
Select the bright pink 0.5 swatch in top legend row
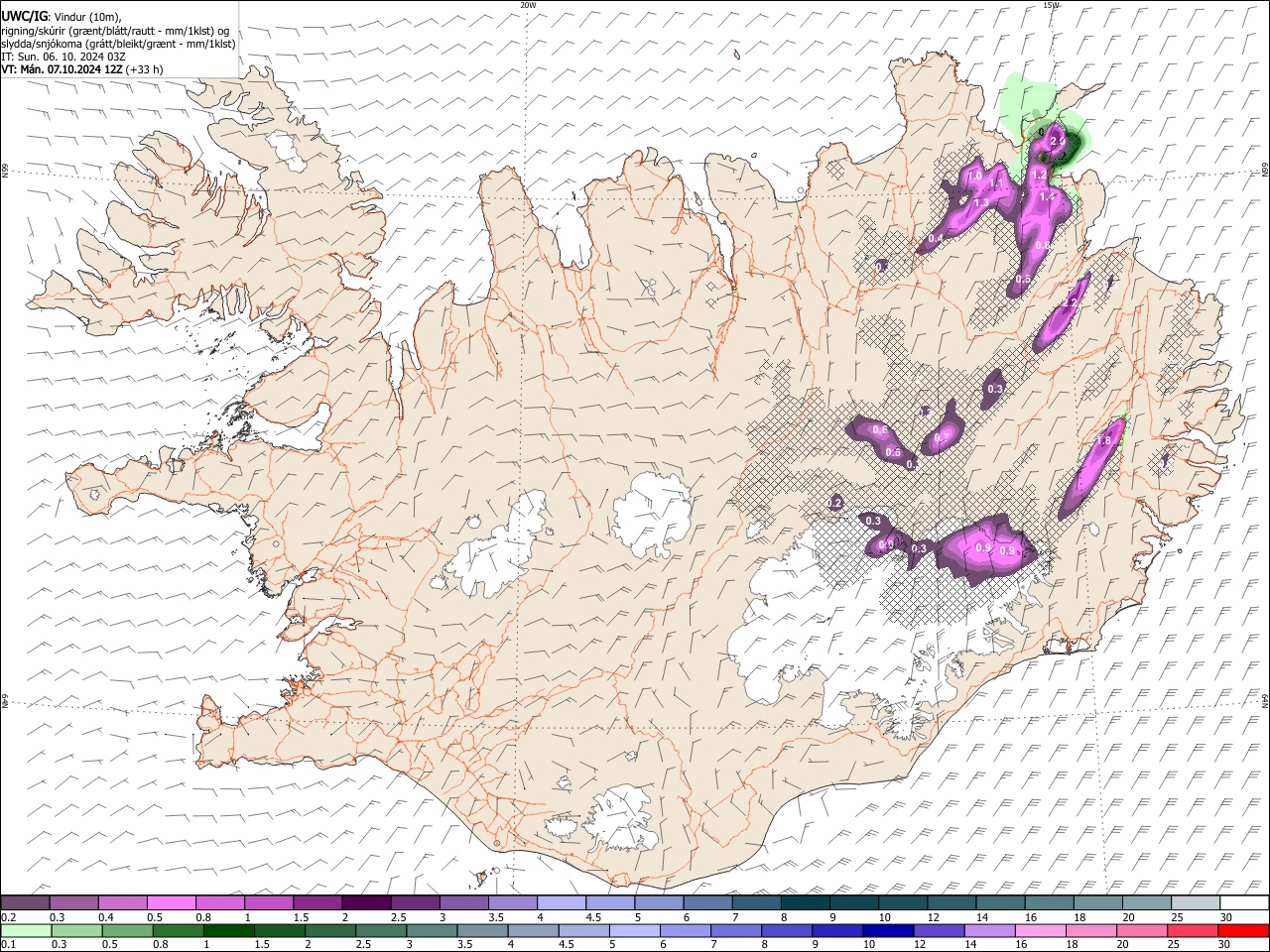click(171, 903)
